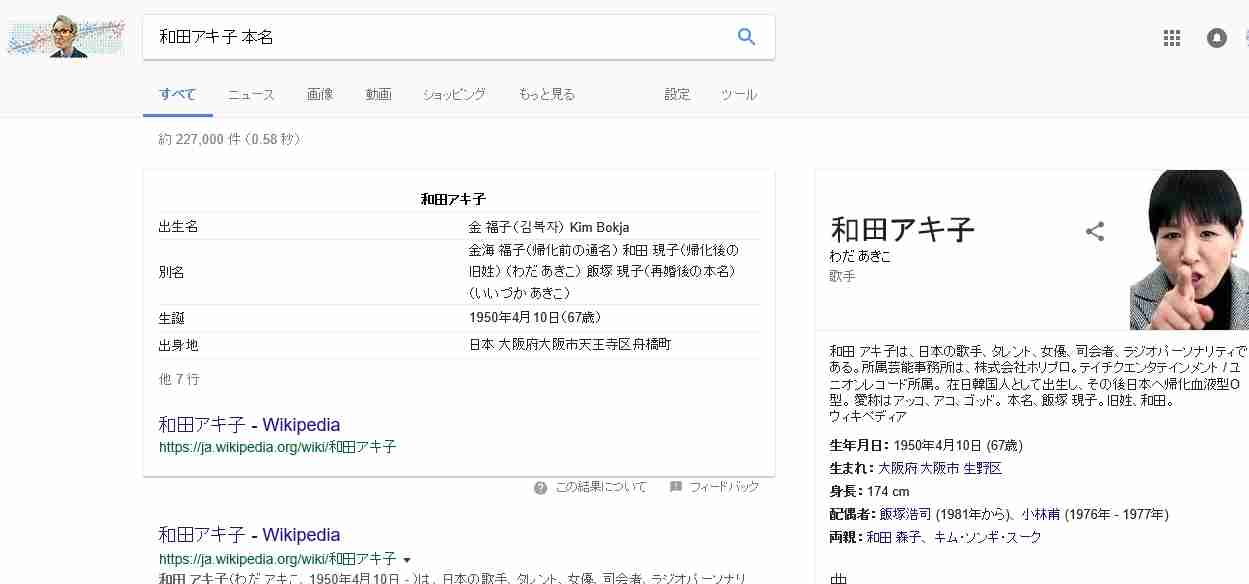
Task: Switch to the ショッピング tab
Action: click(454, 95)
